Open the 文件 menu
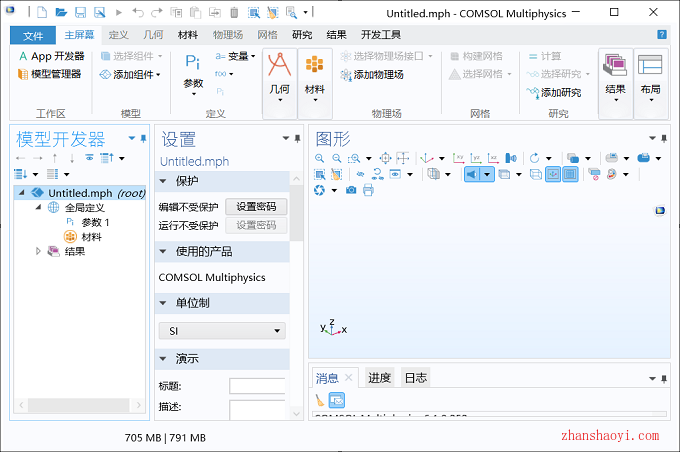 [33, 36]
